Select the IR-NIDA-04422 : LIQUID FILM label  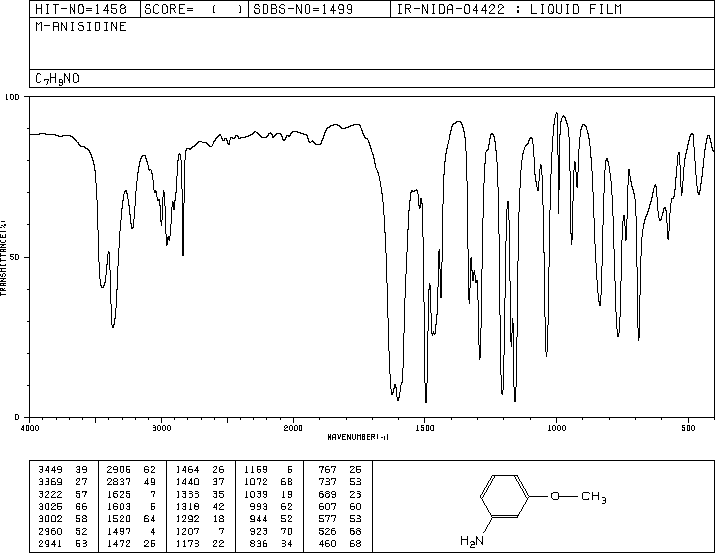click(x=509, y=9)
